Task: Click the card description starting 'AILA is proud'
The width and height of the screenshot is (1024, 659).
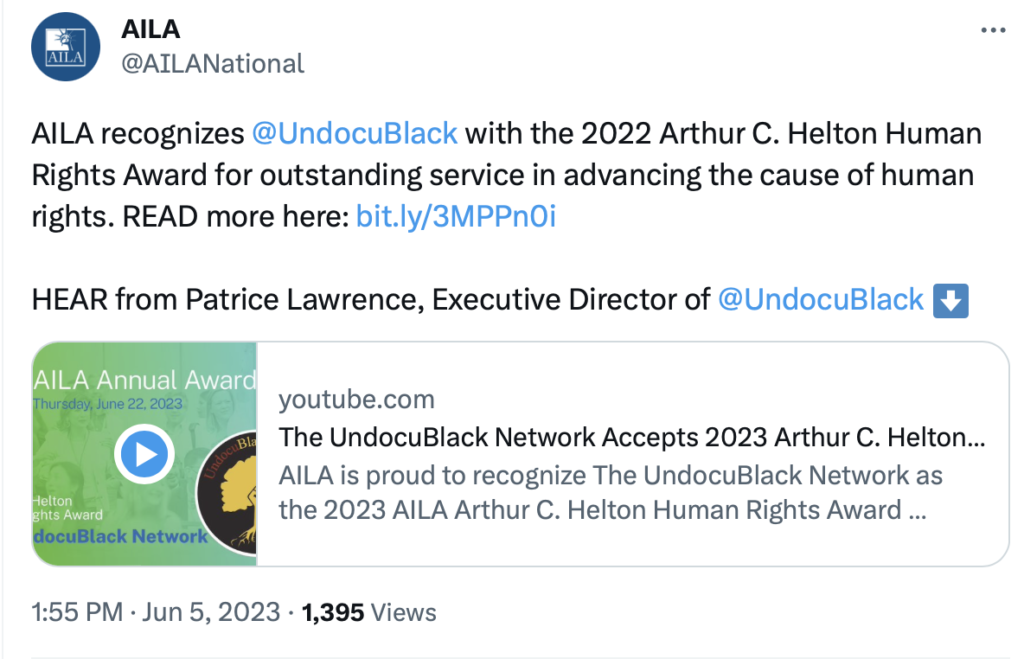Action: tap(610, 492)
